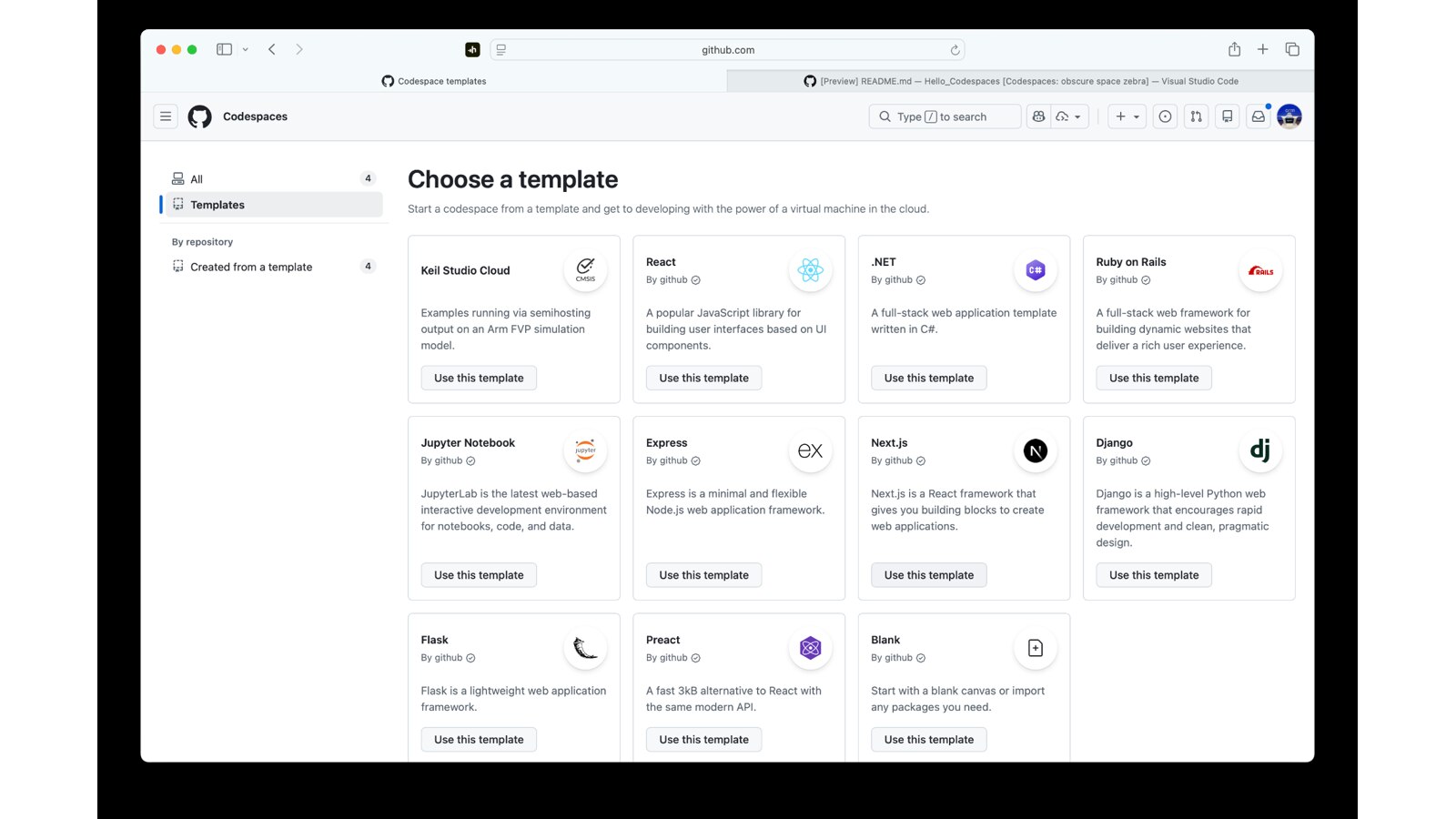
Task: Open pull requests icon in header
Action: point(1196,116)
